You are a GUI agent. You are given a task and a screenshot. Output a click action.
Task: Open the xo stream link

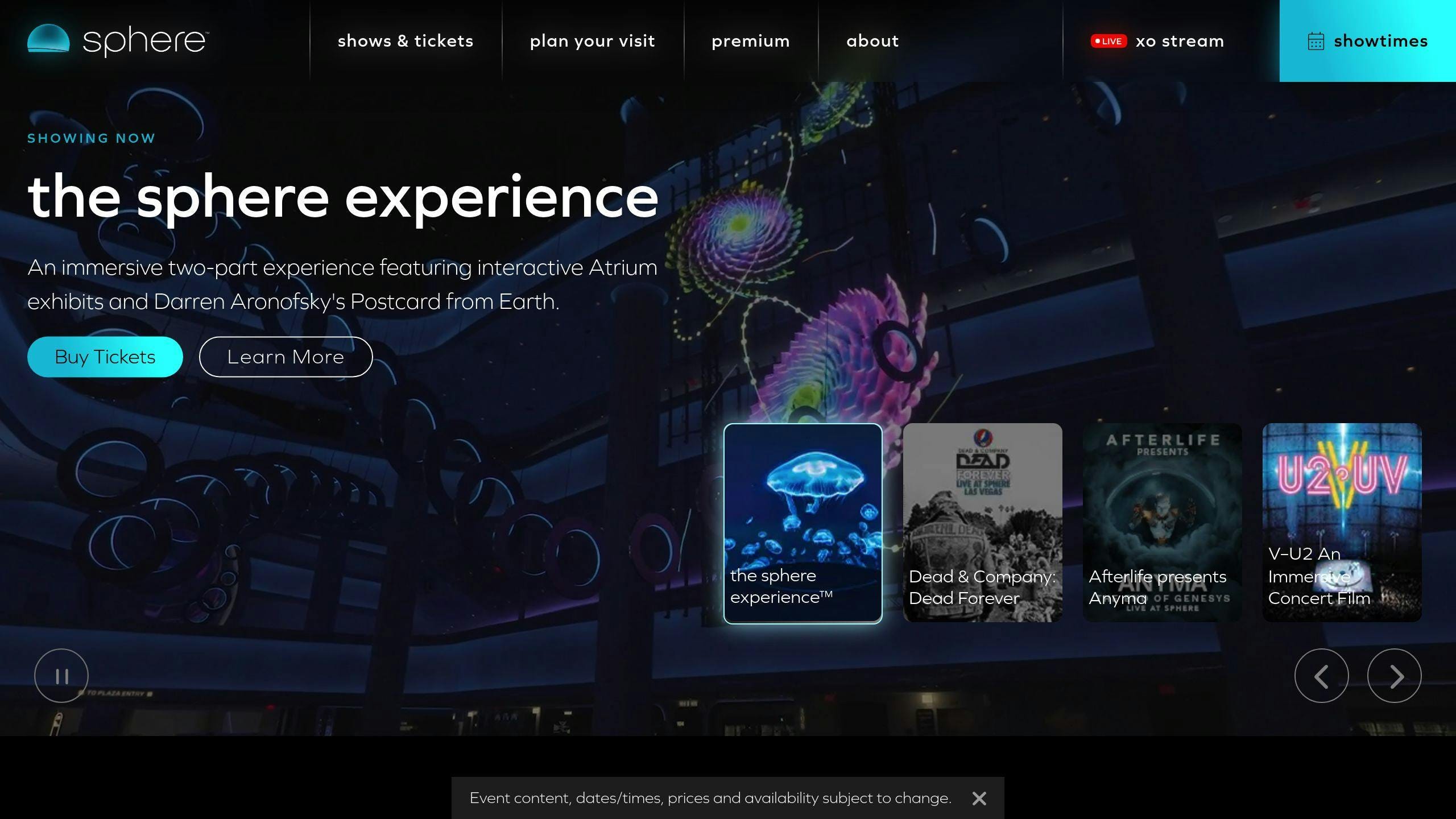click(x=1180, y=41)
